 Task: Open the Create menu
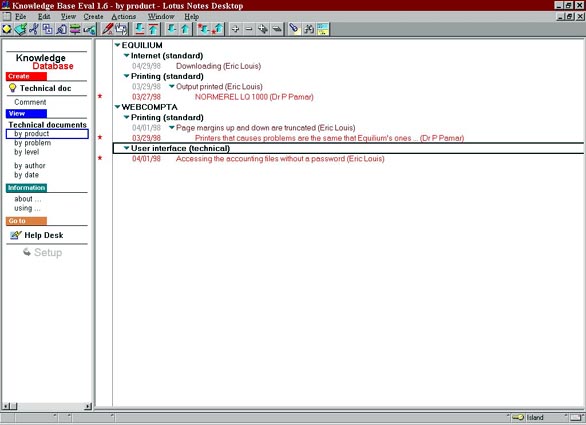pyautogui.click(x=93, y=16)
